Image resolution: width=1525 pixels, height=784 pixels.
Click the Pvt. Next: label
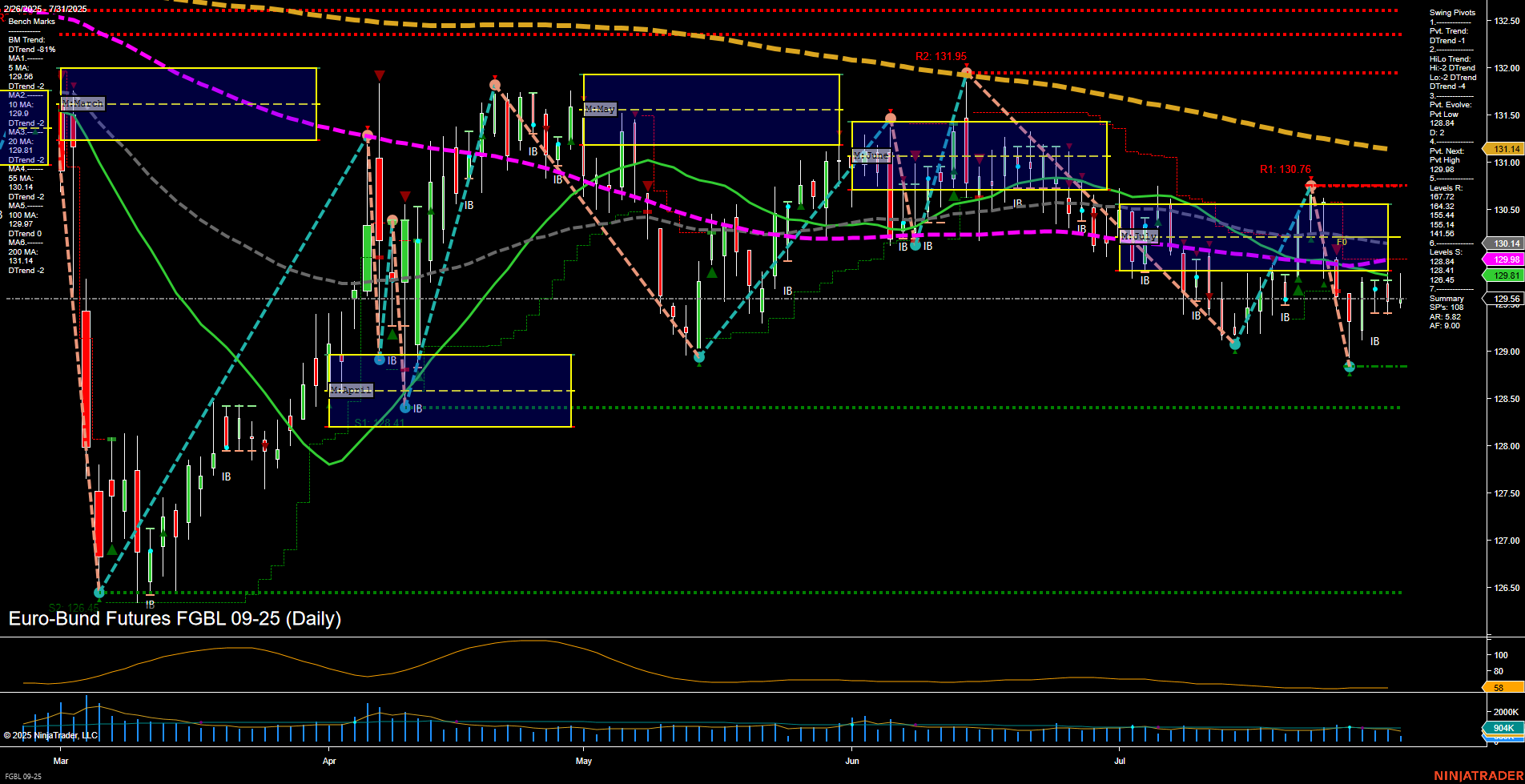(1447, 151)
